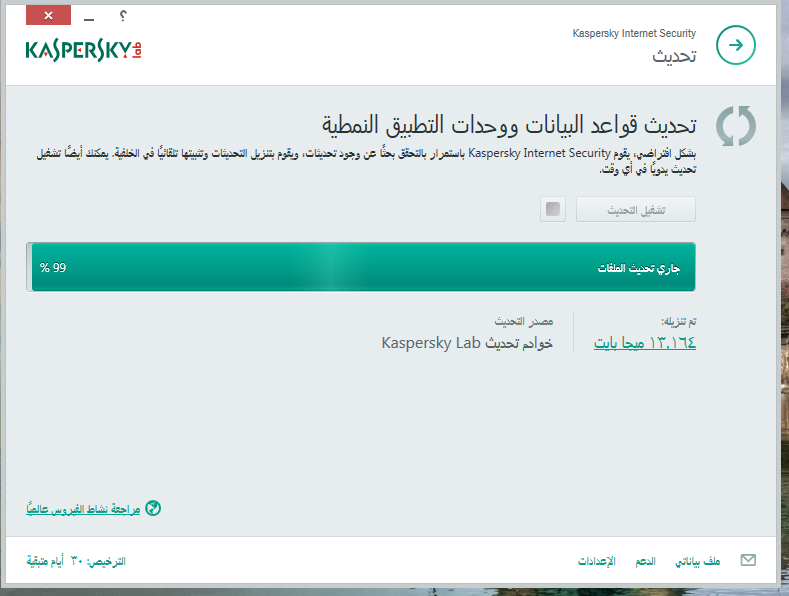Click the Kaspersky Lab logo

[84, 50]
